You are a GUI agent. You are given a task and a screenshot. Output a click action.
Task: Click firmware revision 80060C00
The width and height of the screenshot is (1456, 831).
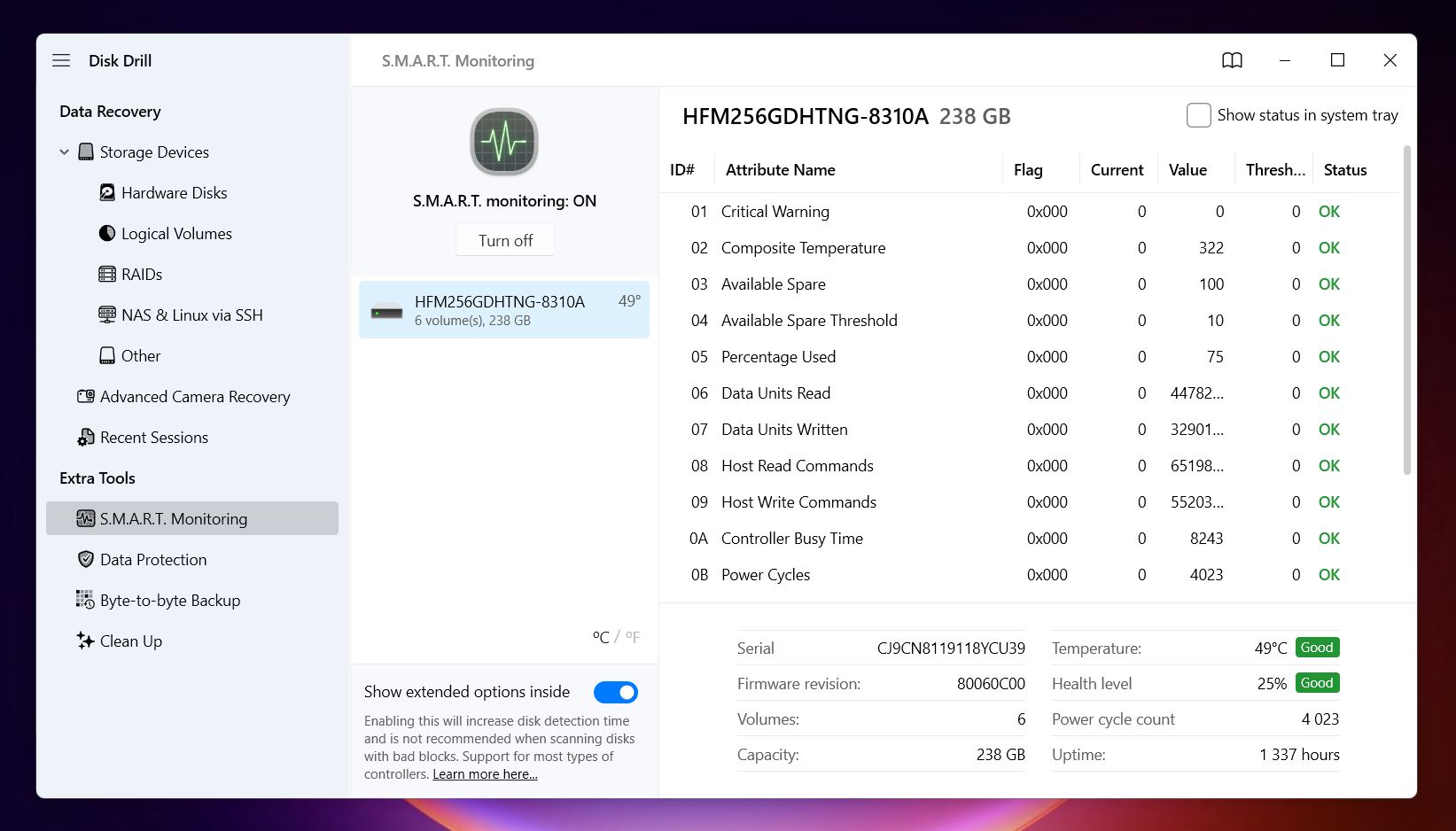pos(991,684)
